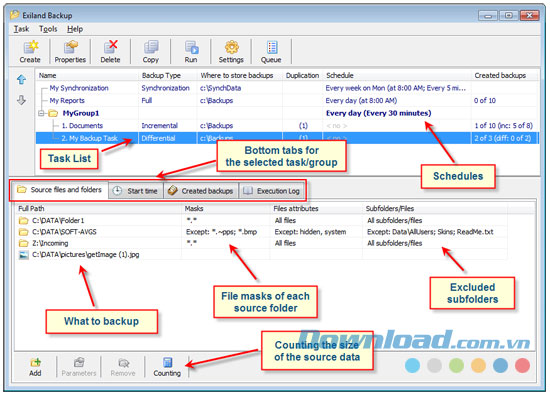Click folder icon of Z:\Incoming
Screen dimensions: 550x397
(24, 243)
